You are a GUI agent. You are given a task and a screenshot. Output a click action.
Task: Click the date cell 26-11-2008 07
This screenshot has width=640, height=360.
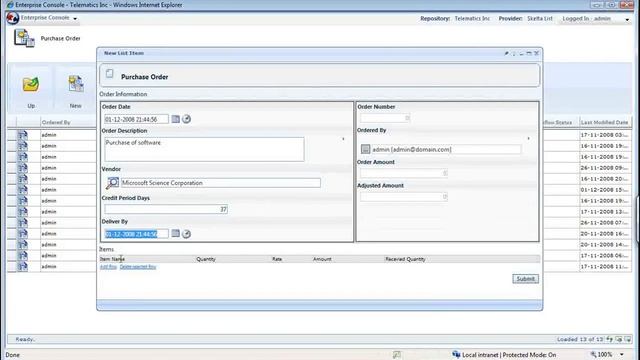click(604, 222)
